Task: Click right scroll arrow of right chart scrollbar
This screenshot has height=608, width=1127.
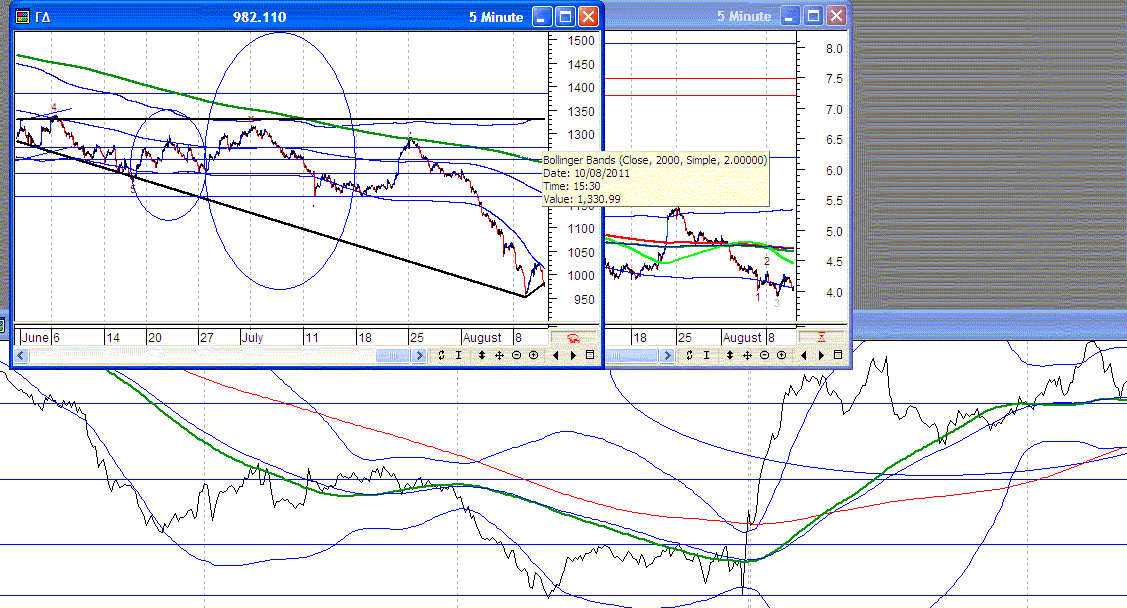Action: click(x=668, y=356)
